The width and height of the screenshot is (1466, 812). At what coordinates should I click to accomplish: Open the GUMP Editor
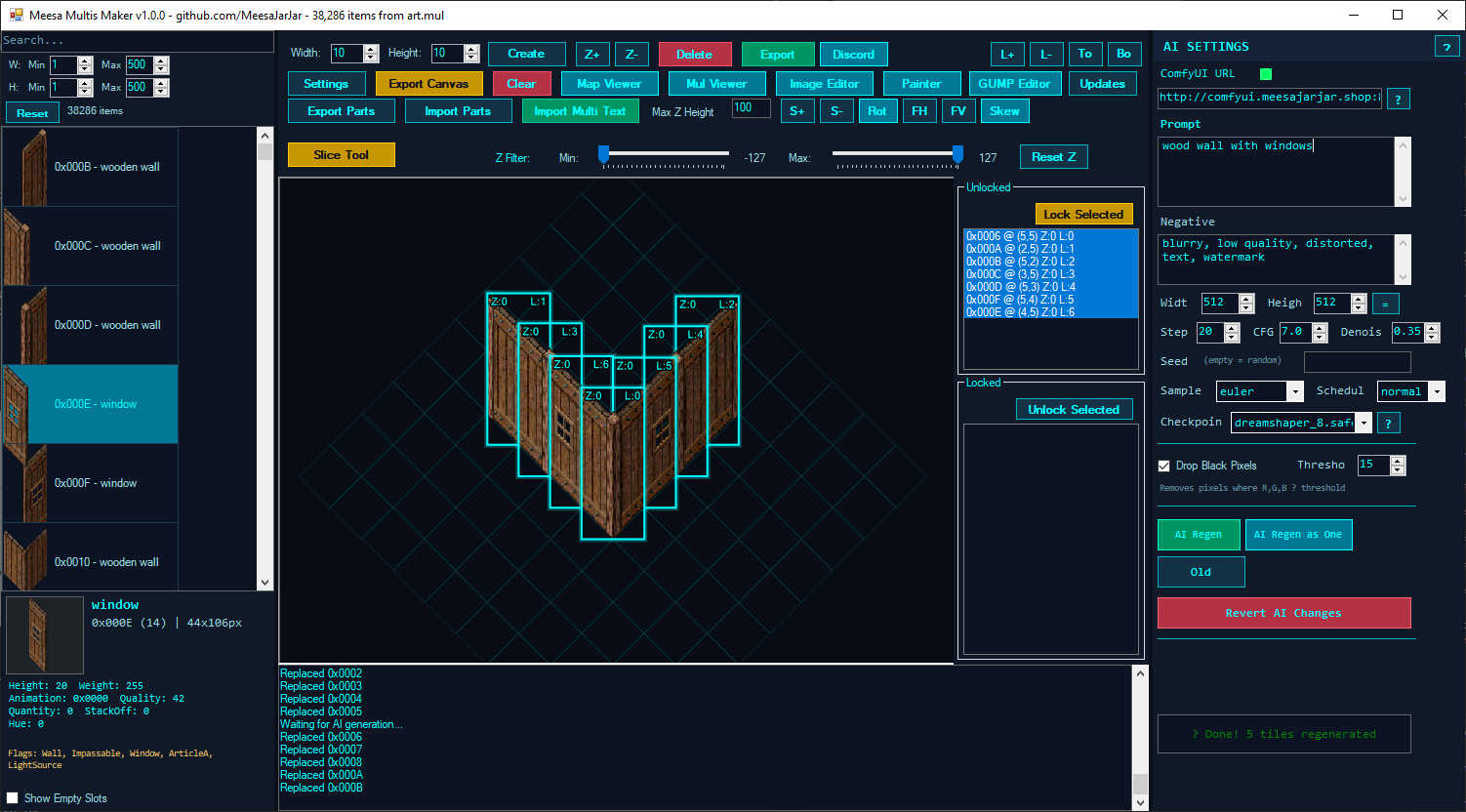pos(1014,84)
